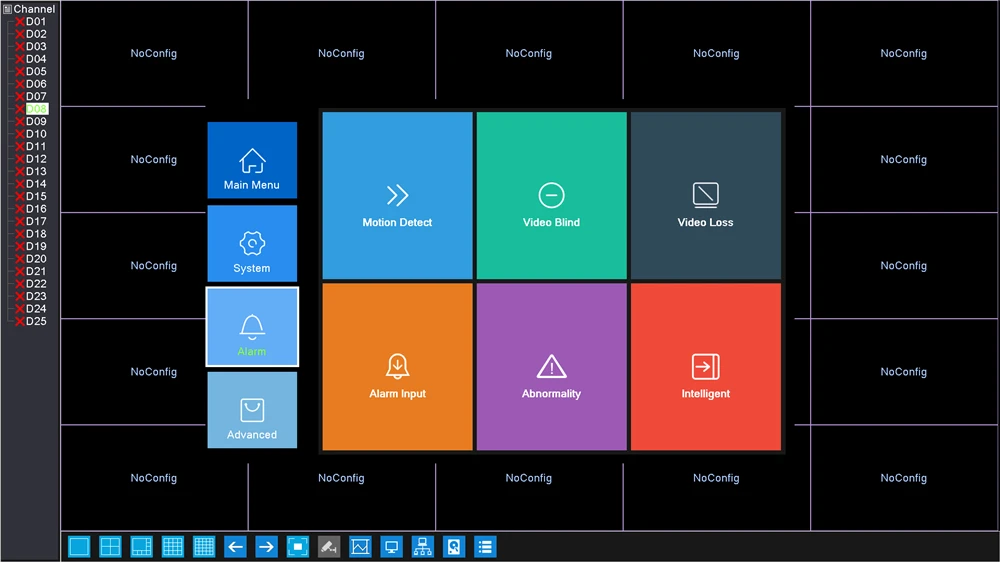Select channel D11 in tree
1000x562 pixels.
[x=36, y=146]
